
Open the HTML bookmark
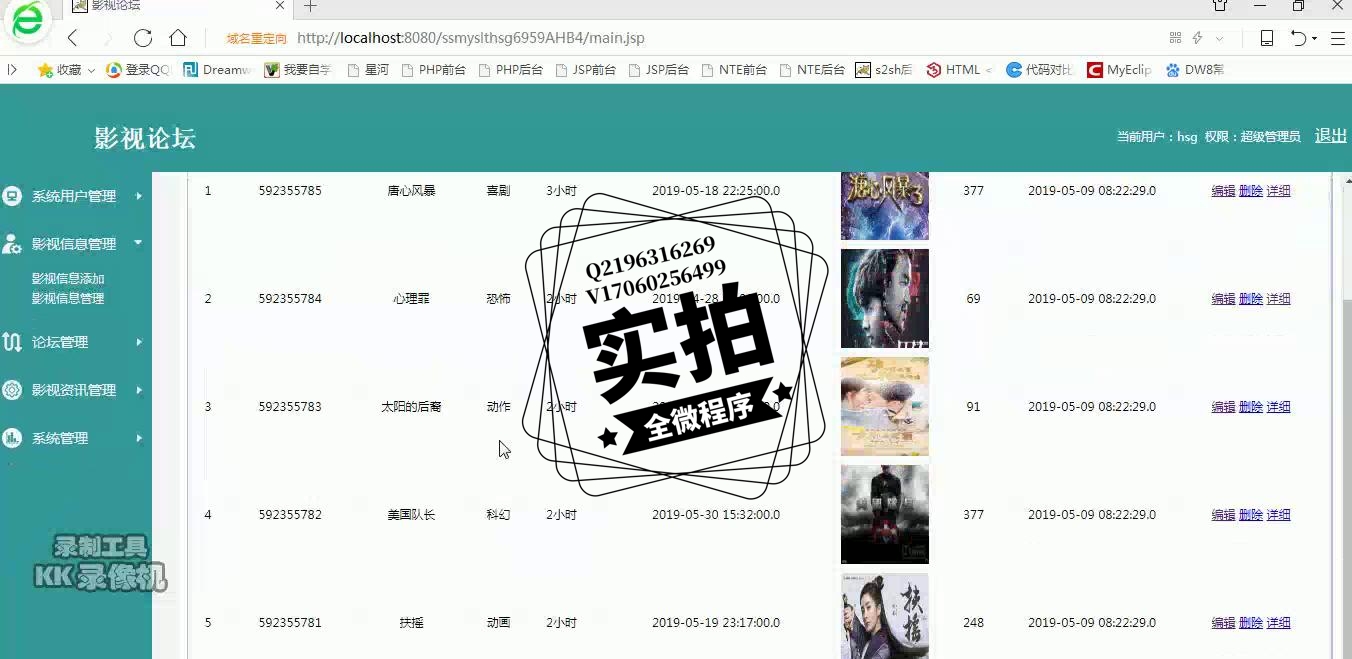(959, 70)
